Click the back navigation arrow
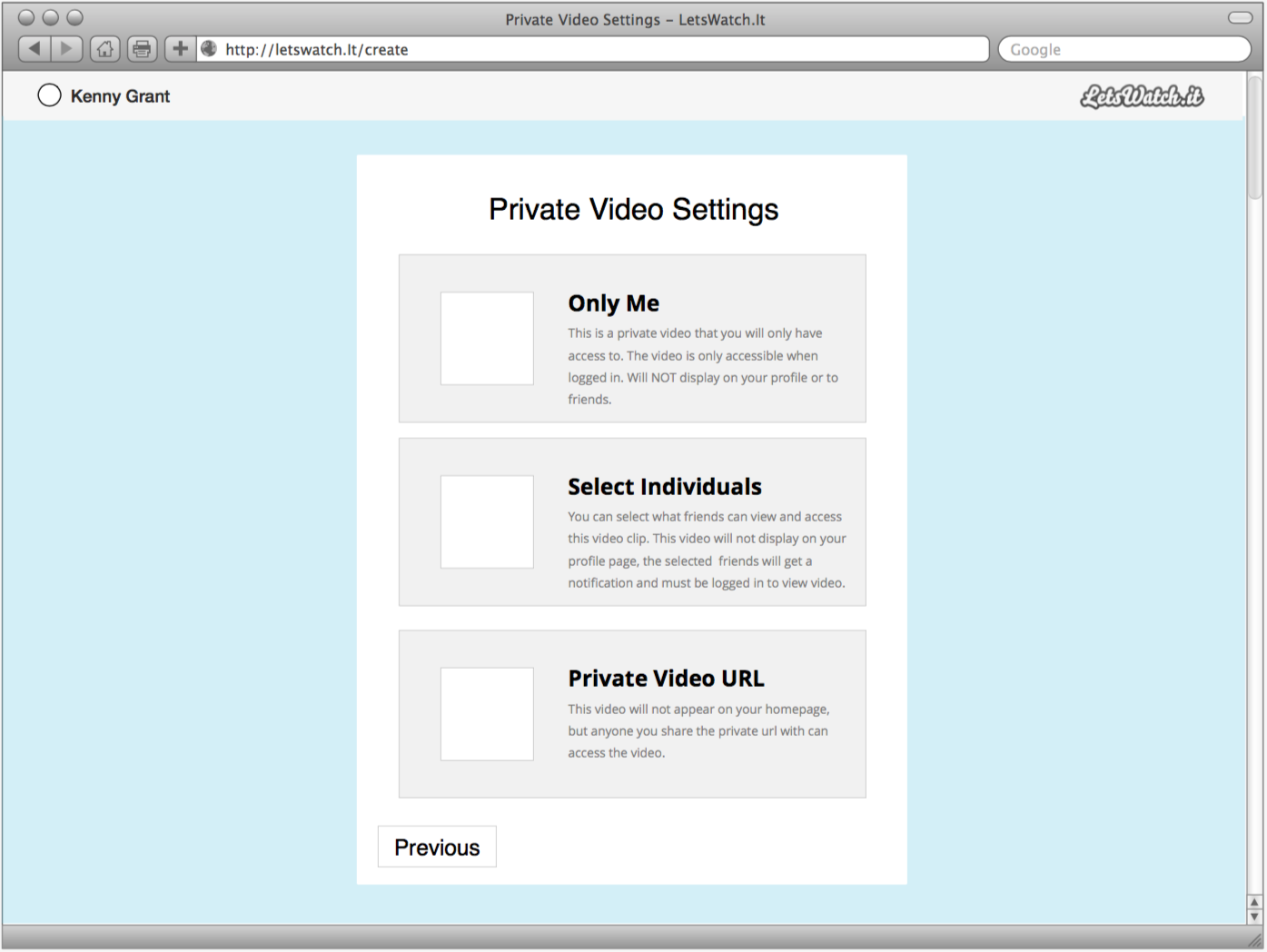Image resolution: width=1267 pixels, height=952 pixels. 35,48
